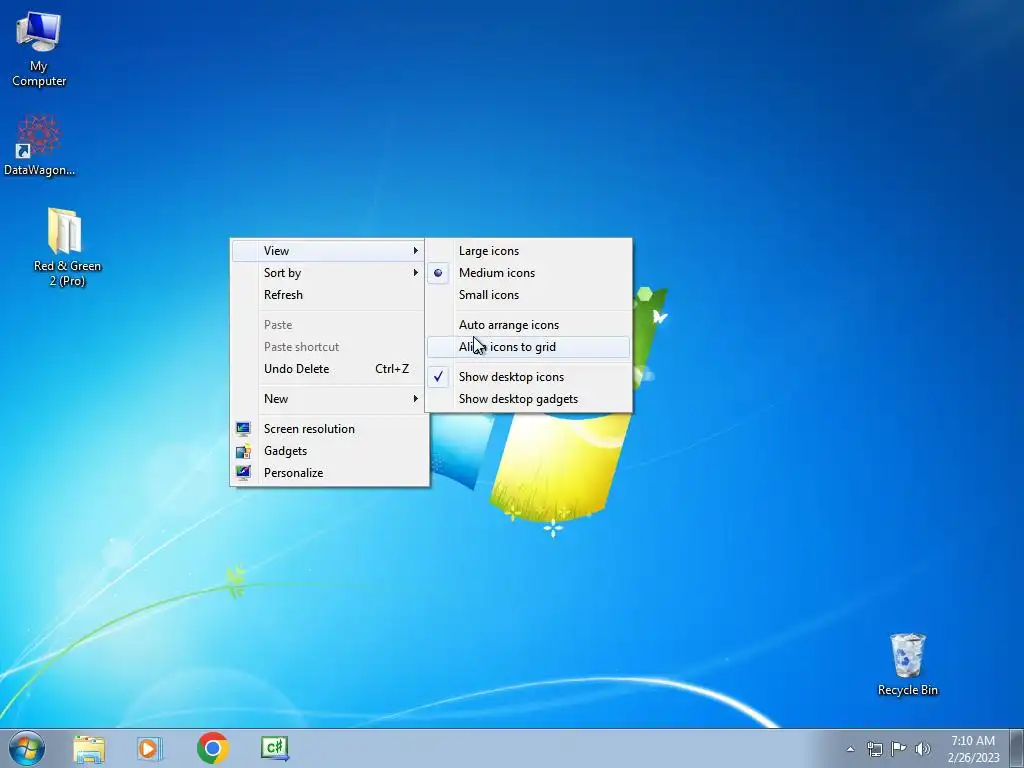Click the Show desktop button strip

[1016, 748]
